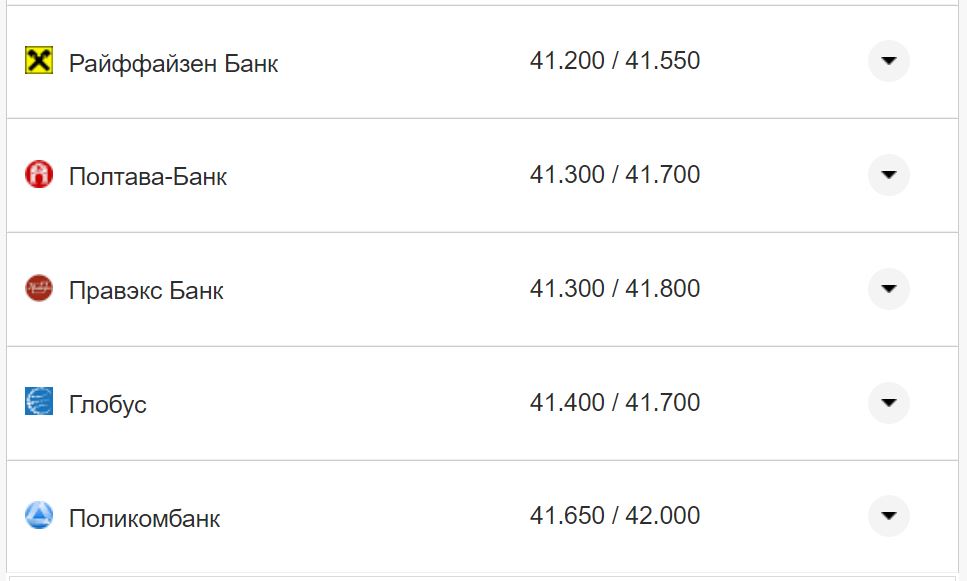
Task: Click the Полтава-Банк name link
Action: point(147,174)
